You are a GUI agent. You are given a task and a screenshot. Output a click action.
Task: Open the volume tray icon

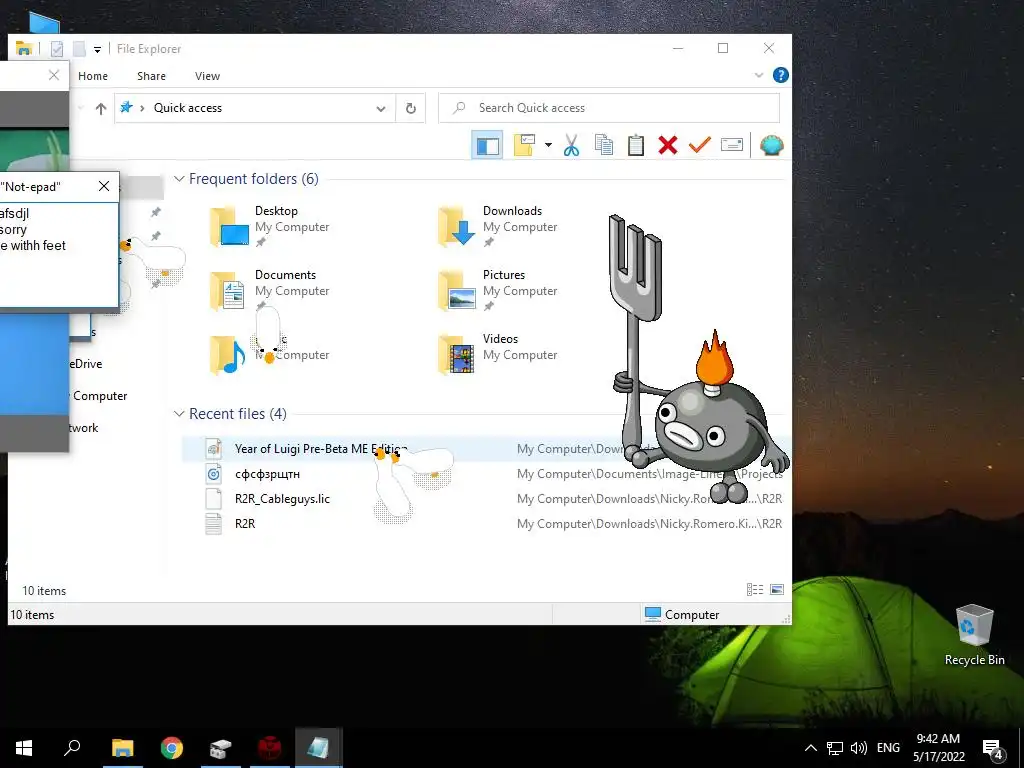click(859, 748)
